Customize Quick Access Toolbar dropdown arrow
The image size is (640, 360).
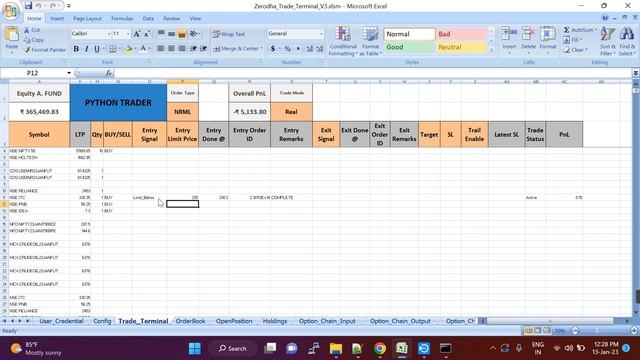(x=69, y=6)
